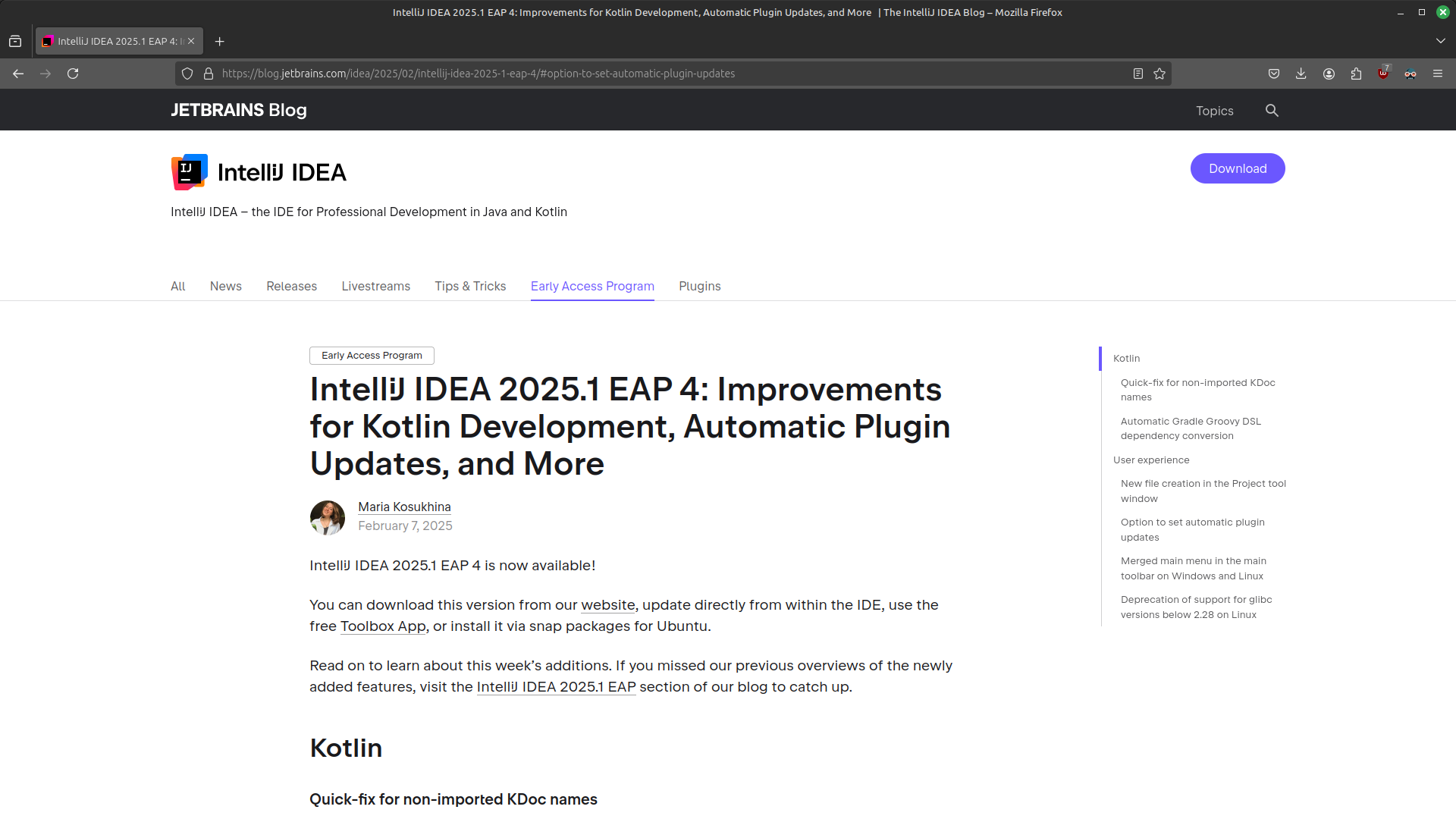
Task: Click the article title heading
Action: [630, 427]
